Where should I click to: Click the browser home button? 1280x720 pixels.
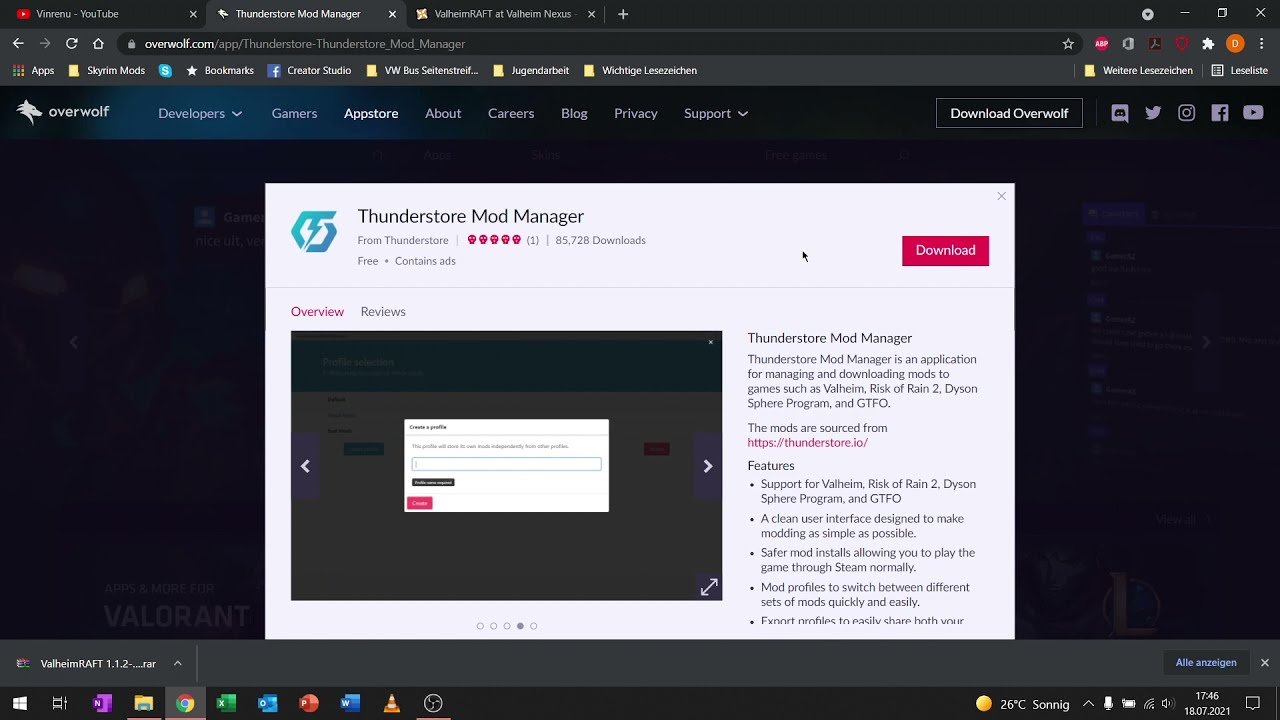[98, 44]
